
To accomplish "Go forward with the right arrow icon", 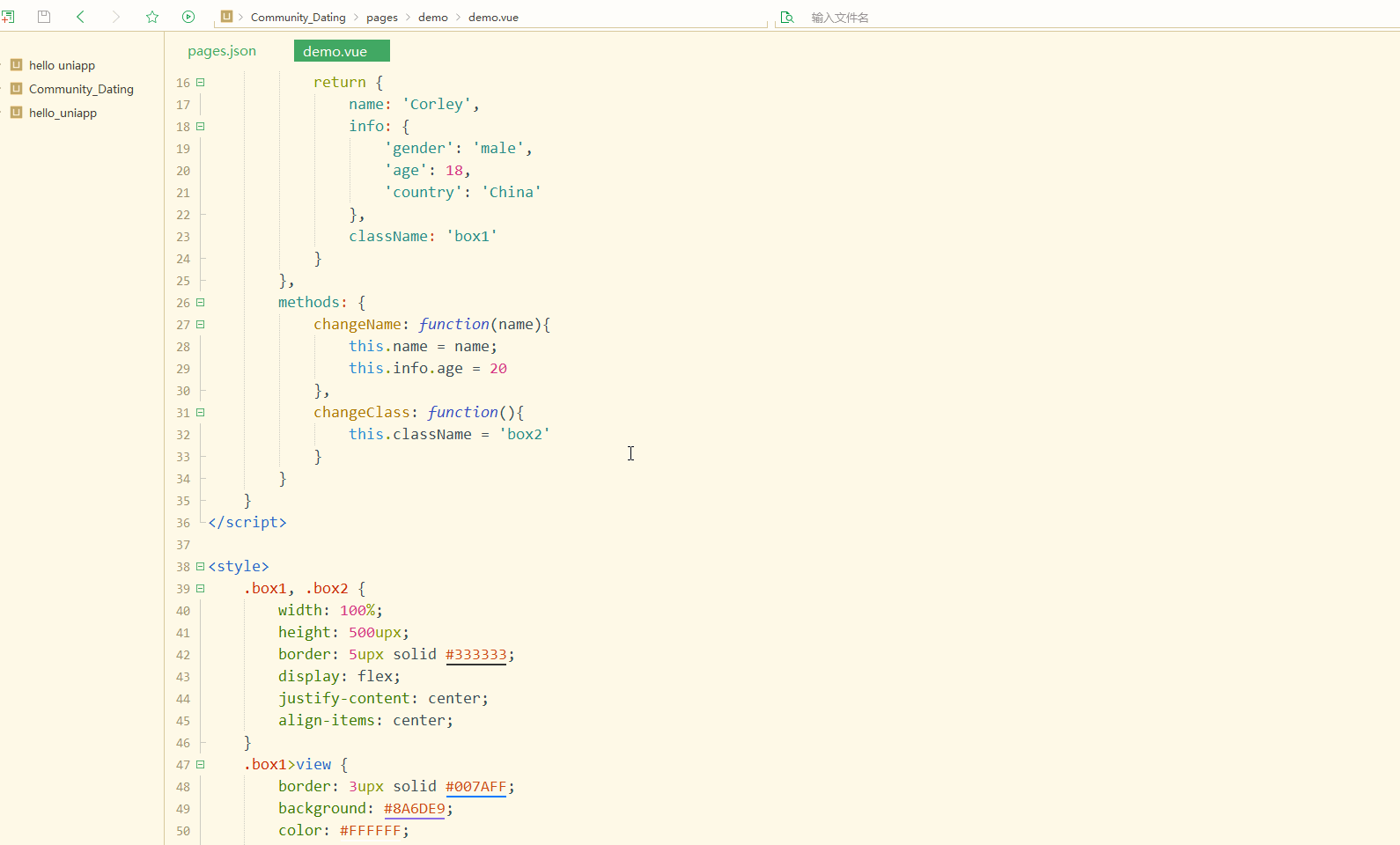I will [x=116, y=17].
